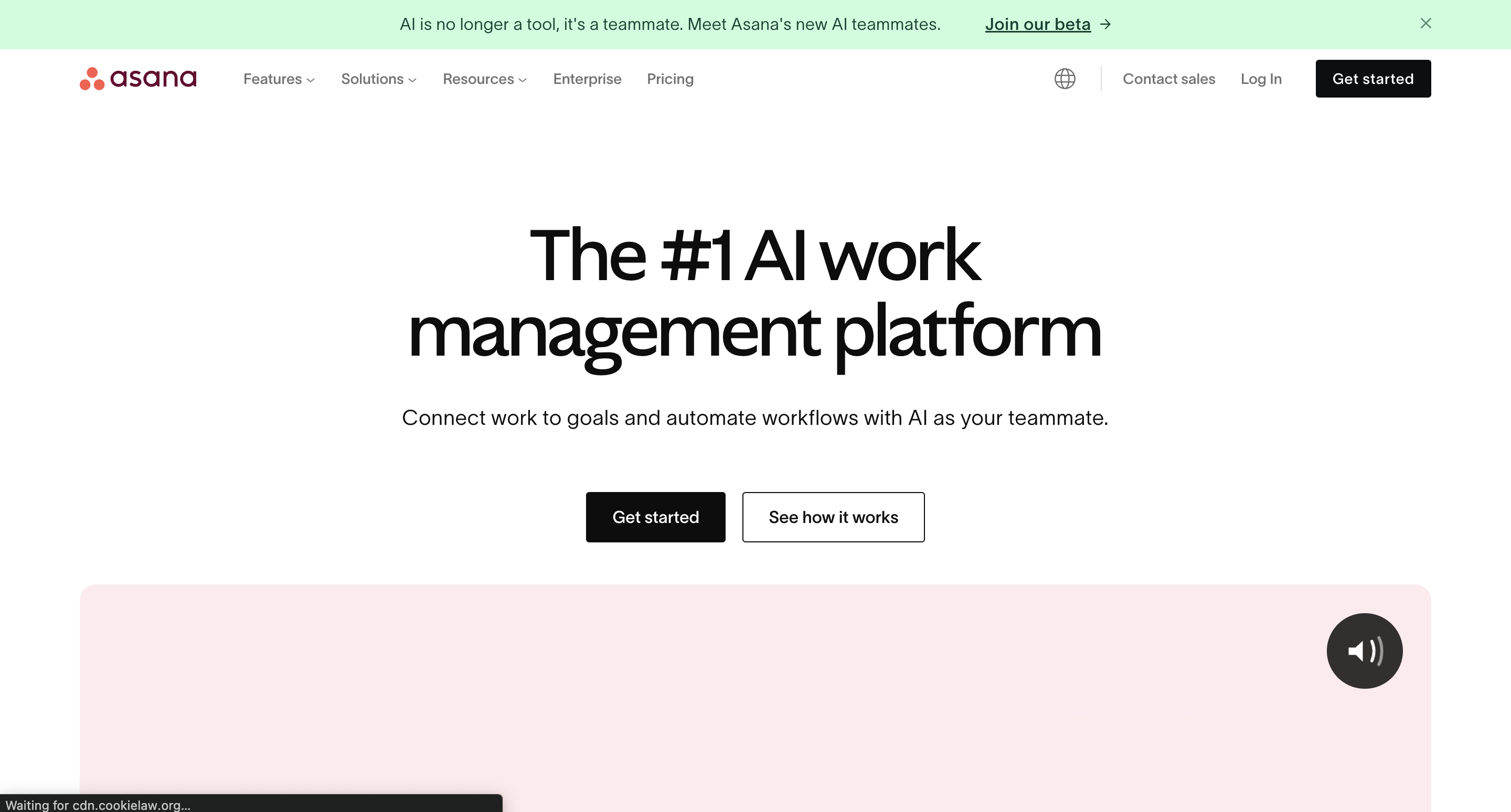Click the Contact sales text link
1511x812 pixels.
(x=1168, y=78)
